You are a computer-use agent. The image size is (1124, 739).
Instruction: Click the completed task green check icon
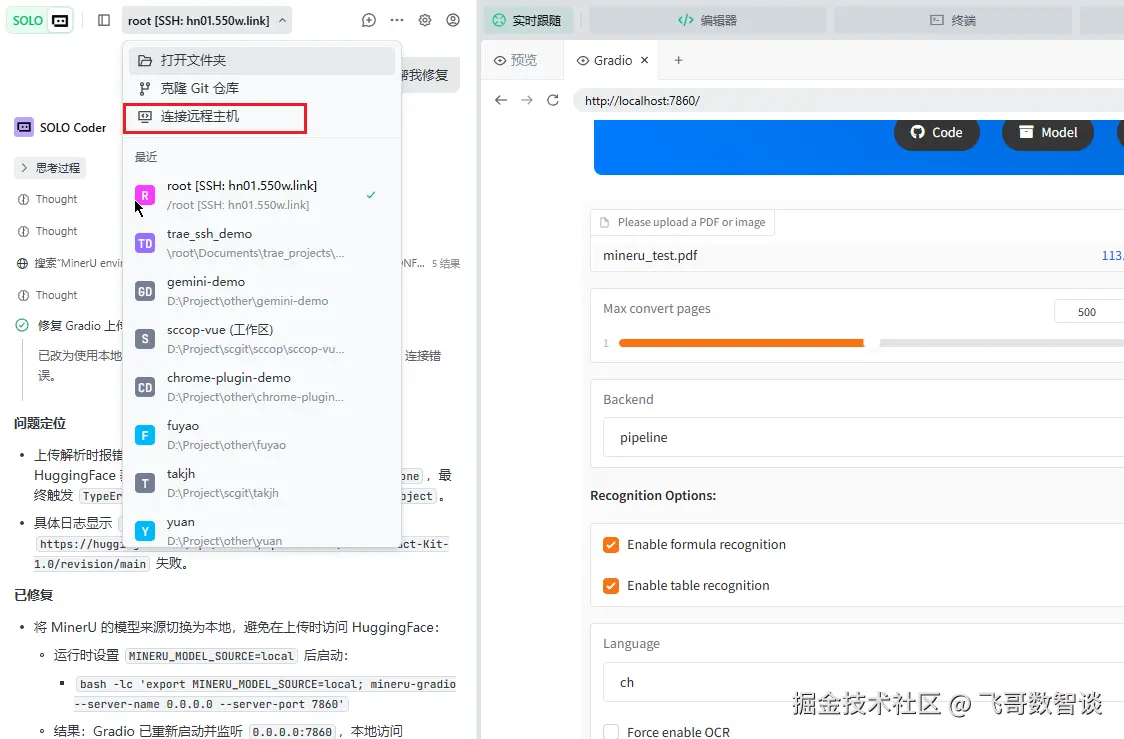22,325
